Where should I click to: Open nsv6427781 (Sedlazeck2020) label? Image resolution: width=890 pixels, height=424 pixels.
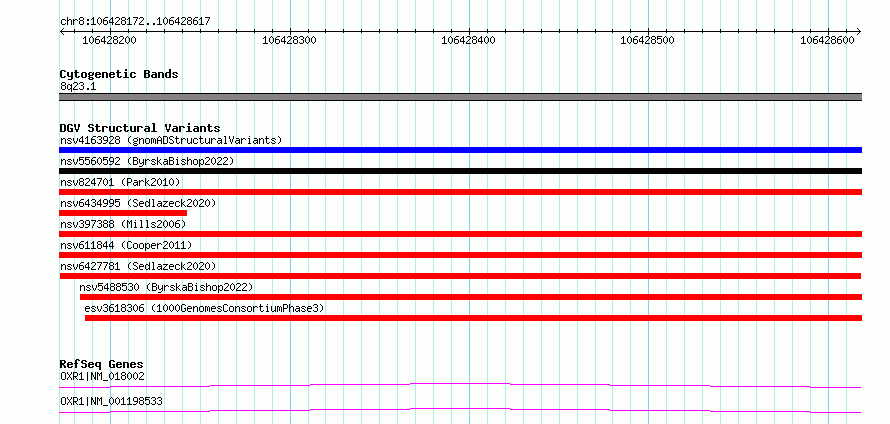[138, 266]
